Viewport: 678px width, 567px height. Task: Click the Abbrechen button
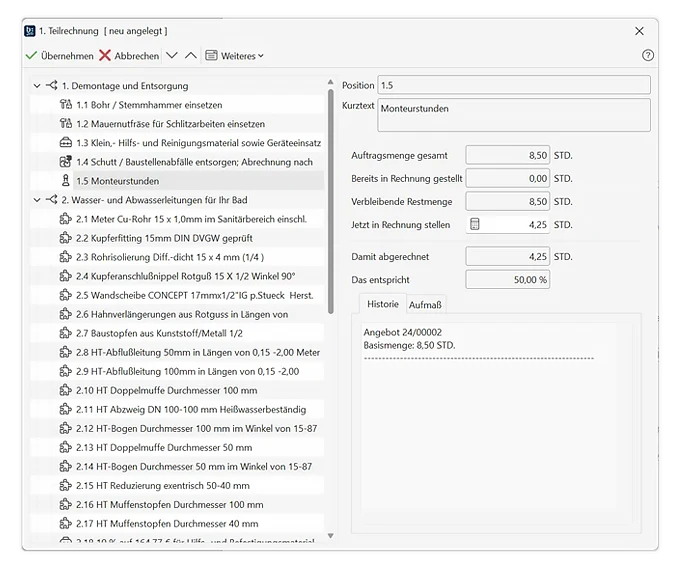pos(129,56)
